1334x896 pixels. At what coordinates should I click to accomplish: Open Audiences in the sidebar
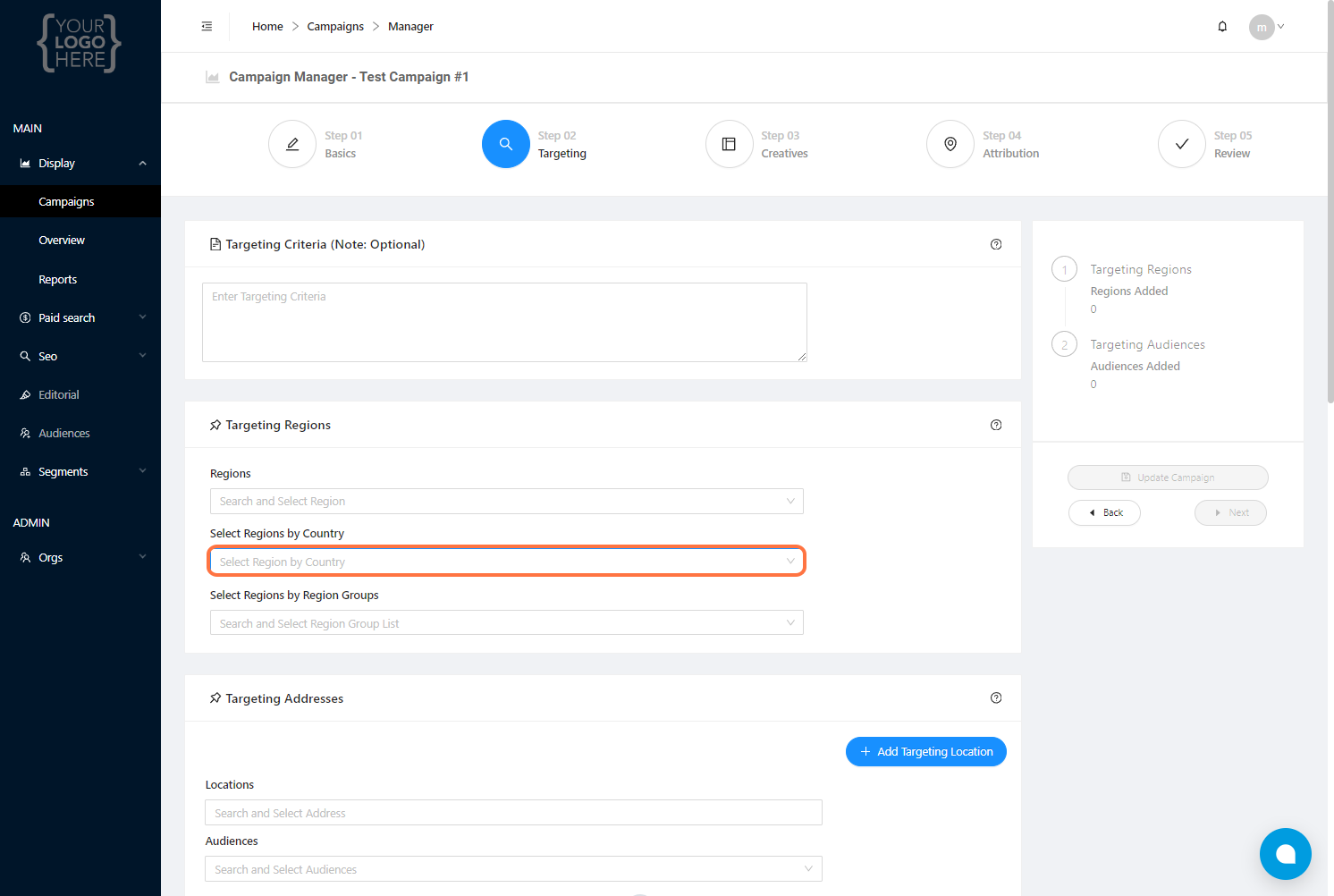64,434
